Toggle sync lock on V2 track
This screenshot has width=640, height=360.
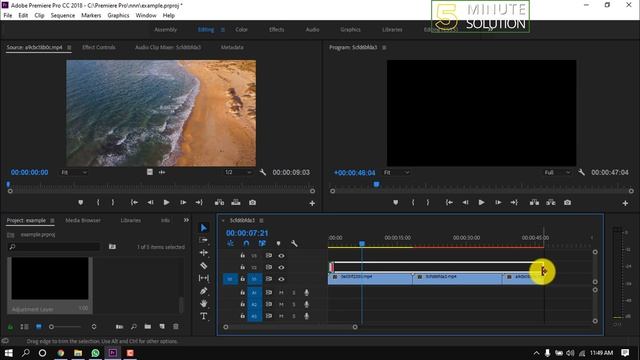tap(269, 267)
